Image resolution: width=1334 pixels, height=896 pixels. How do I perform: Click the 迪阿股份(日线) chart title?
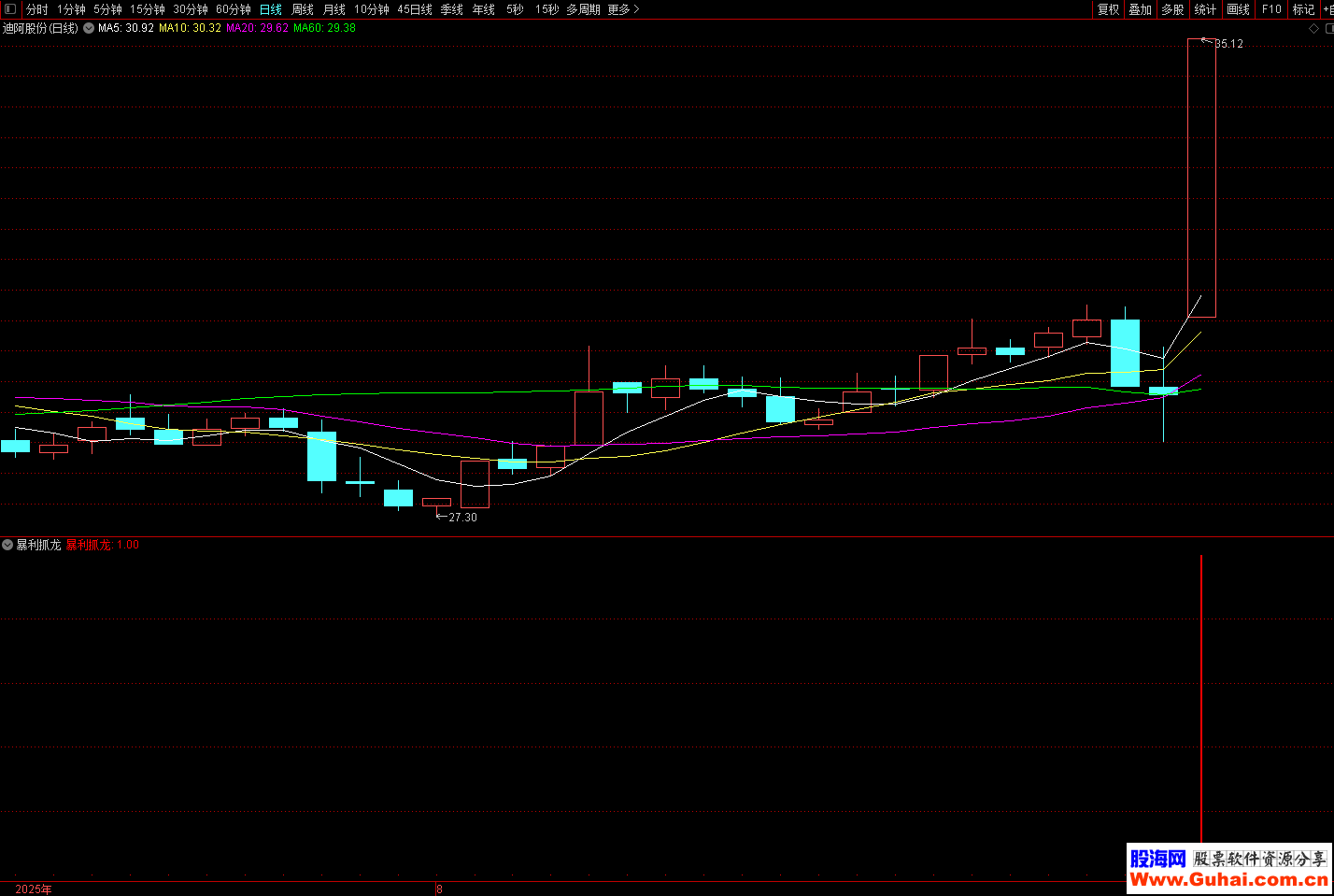[x=41, y=28]
